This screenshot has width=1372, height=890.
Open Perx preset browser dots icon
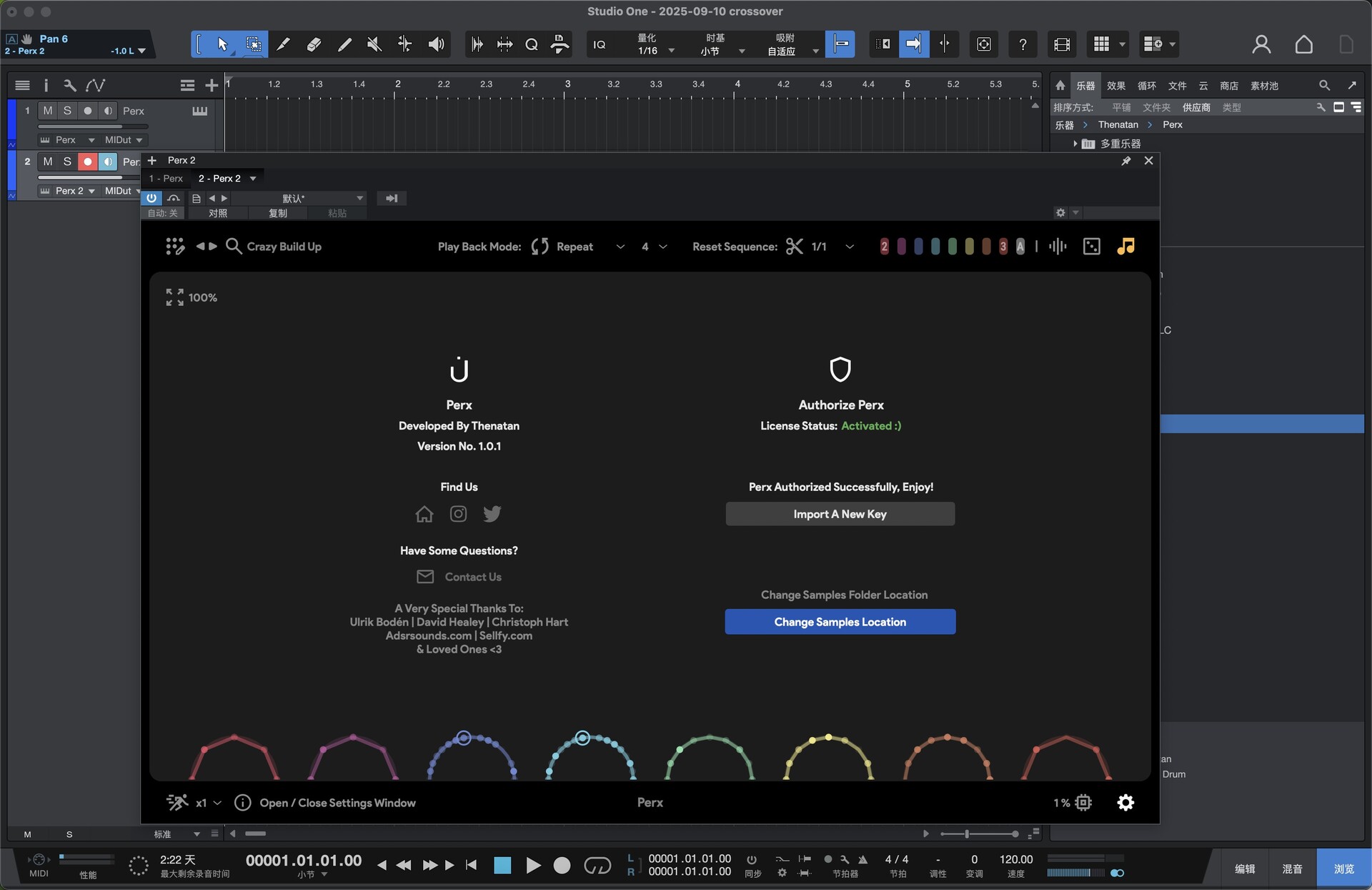click(175, 247)
